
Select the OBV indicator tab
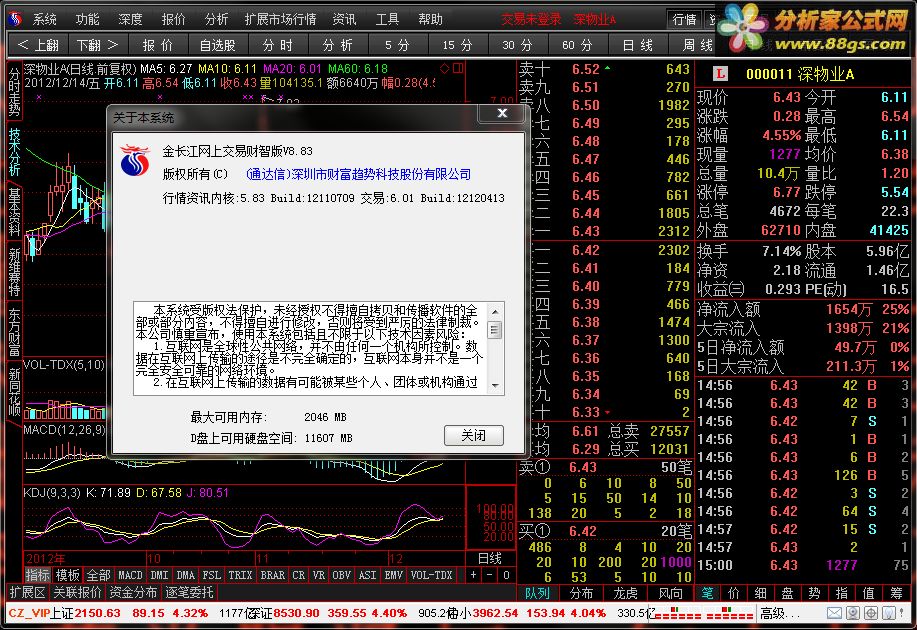[342, 575]
